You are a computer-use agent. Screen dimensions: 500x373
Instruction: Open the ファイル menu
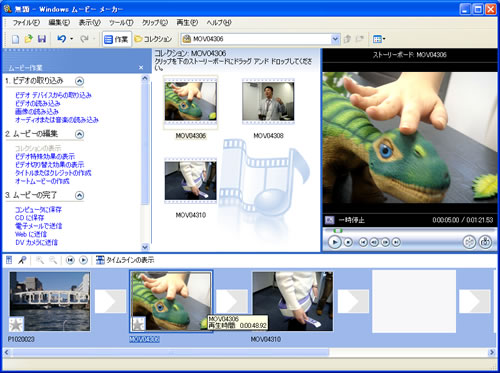[x=26, y=23]
